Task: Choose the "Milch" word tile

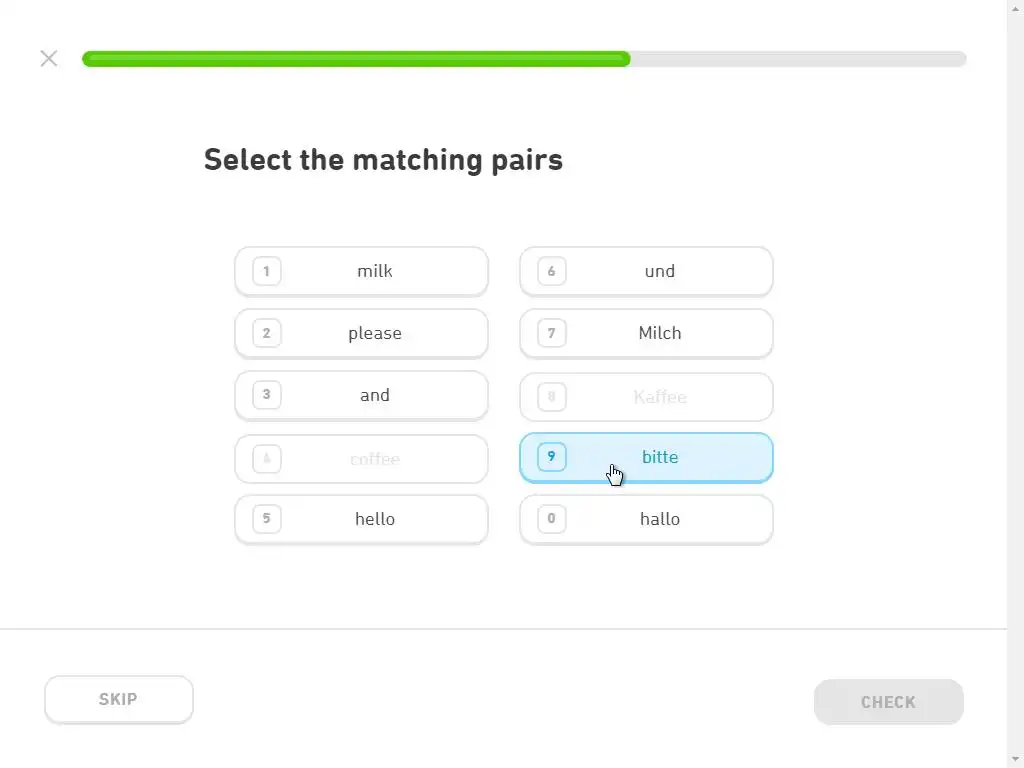Action: click(660, 333)
